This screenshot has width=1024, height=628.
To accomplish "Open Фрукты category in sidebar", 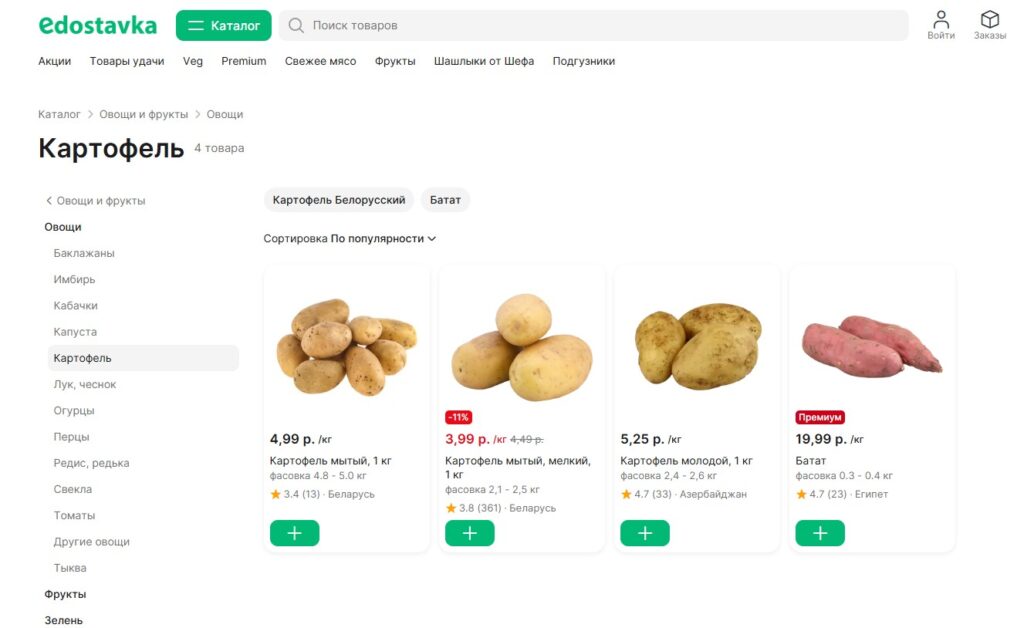I will click(65, 594).
